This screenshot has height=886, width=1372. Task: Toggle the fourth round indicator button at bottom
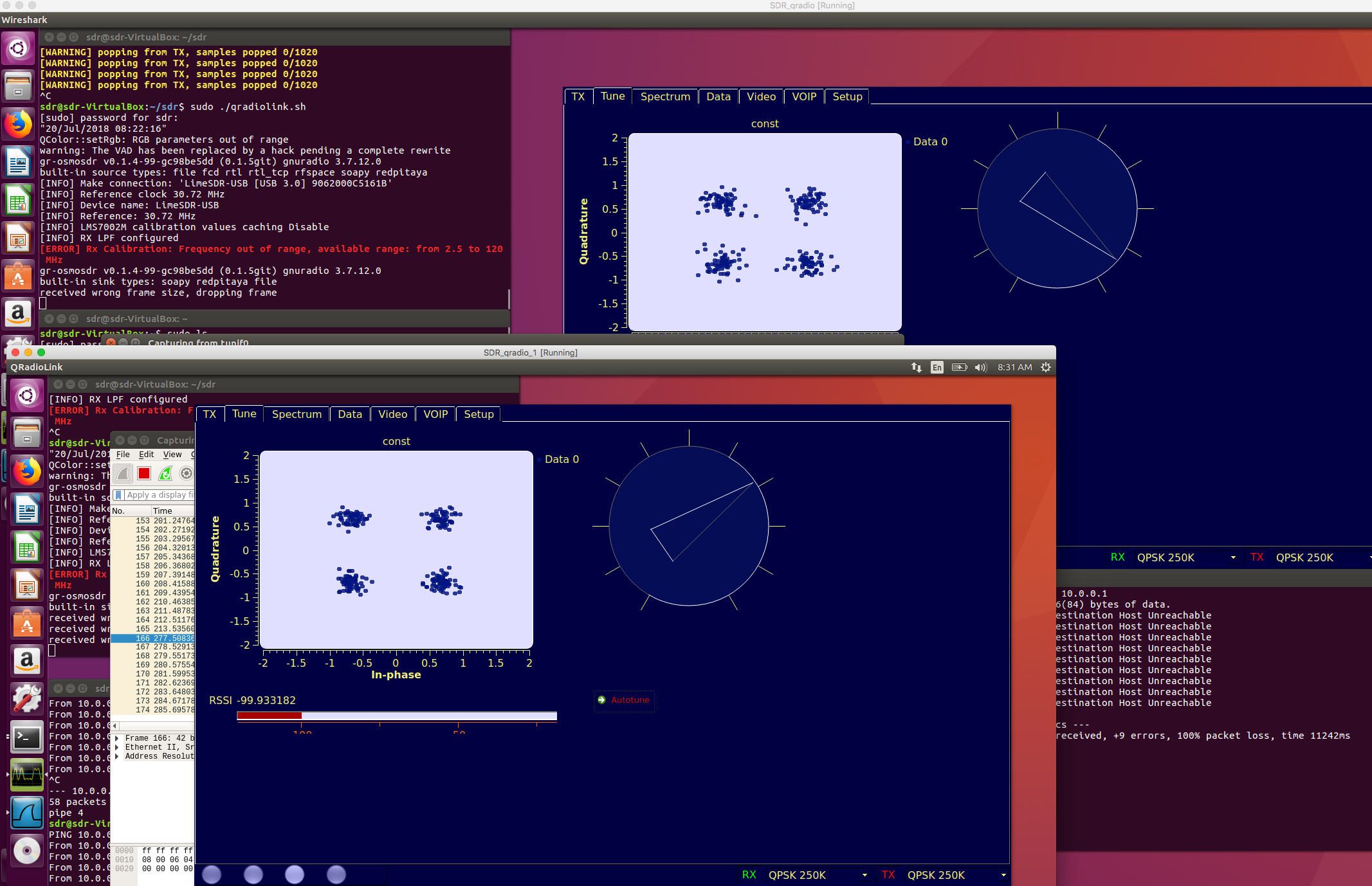(336, 874)
